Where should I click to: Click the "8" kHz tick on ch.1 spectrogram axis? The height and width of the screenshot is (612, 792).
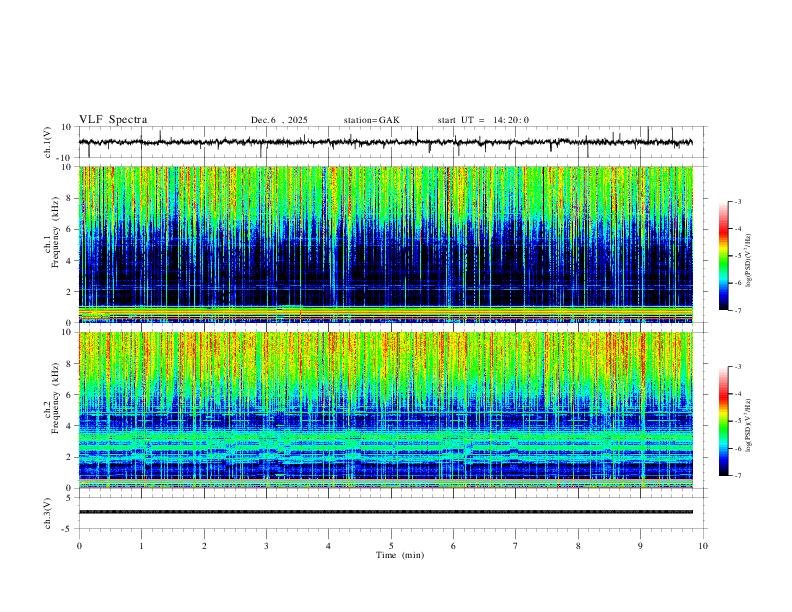70,198
